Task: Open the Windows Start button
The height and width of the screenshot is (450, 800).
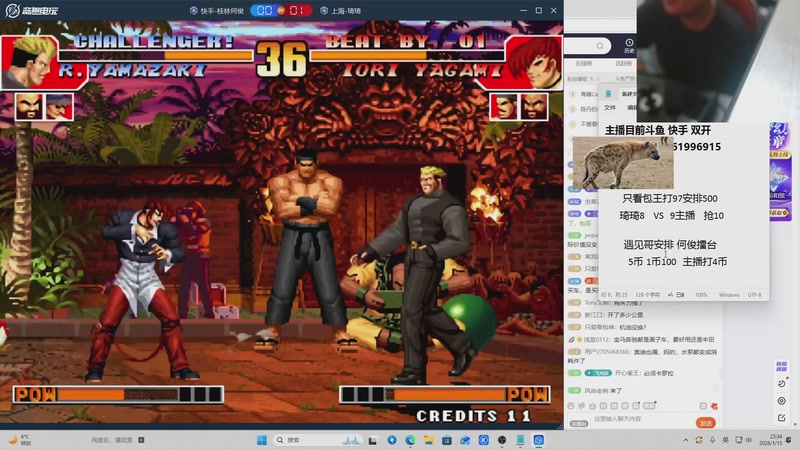Action: (262, 440)
